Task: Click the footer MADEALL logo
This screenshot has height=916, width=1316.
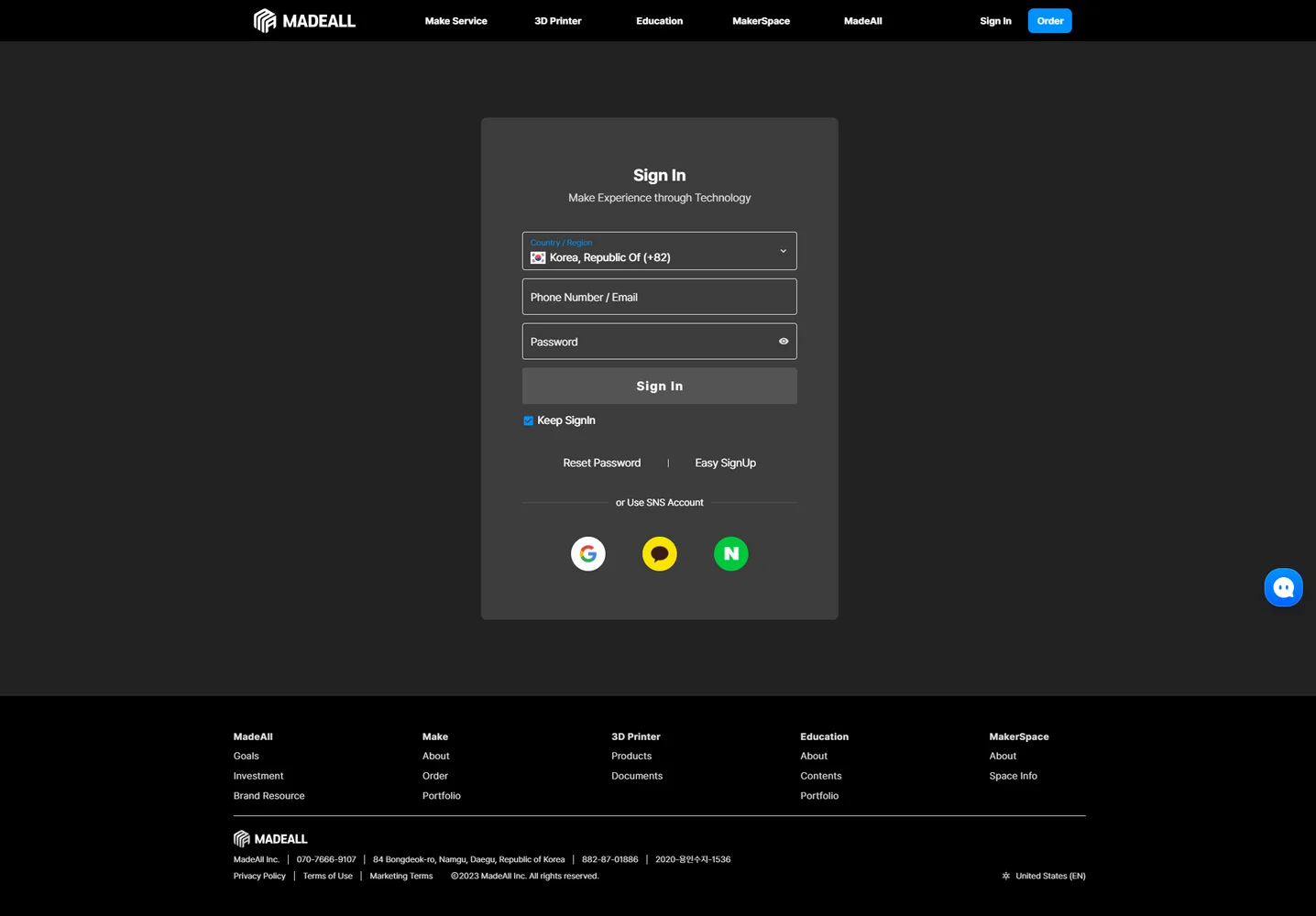Action: [x=270, y=838]
